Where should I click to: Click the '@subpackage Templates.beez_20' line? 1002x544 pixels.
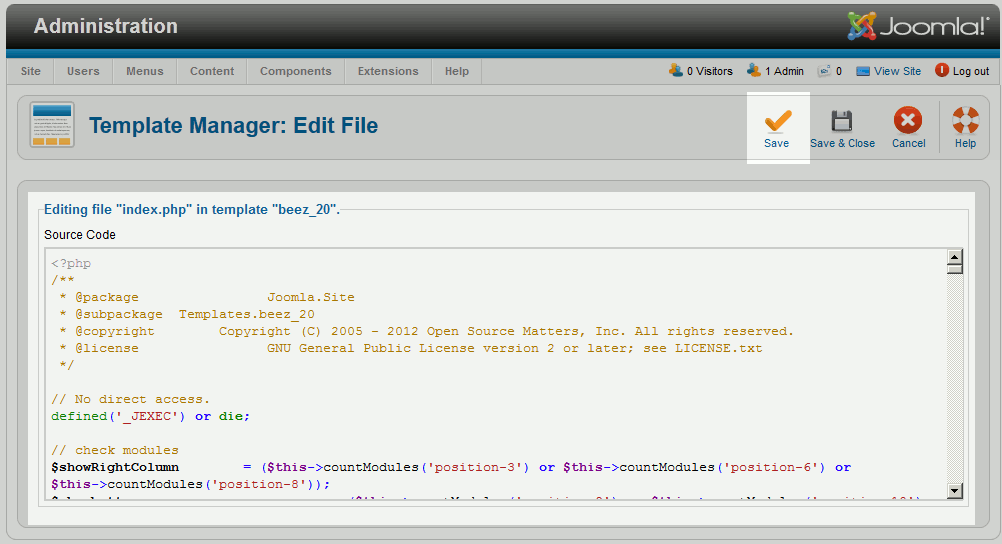(x=187, y=315)
